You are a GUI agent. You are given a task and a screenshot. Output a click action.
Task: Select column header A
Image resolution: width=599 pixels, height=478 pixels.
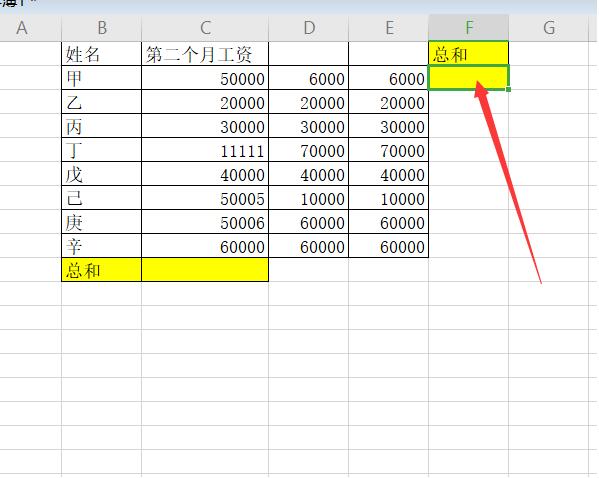(x=22, y=28)
